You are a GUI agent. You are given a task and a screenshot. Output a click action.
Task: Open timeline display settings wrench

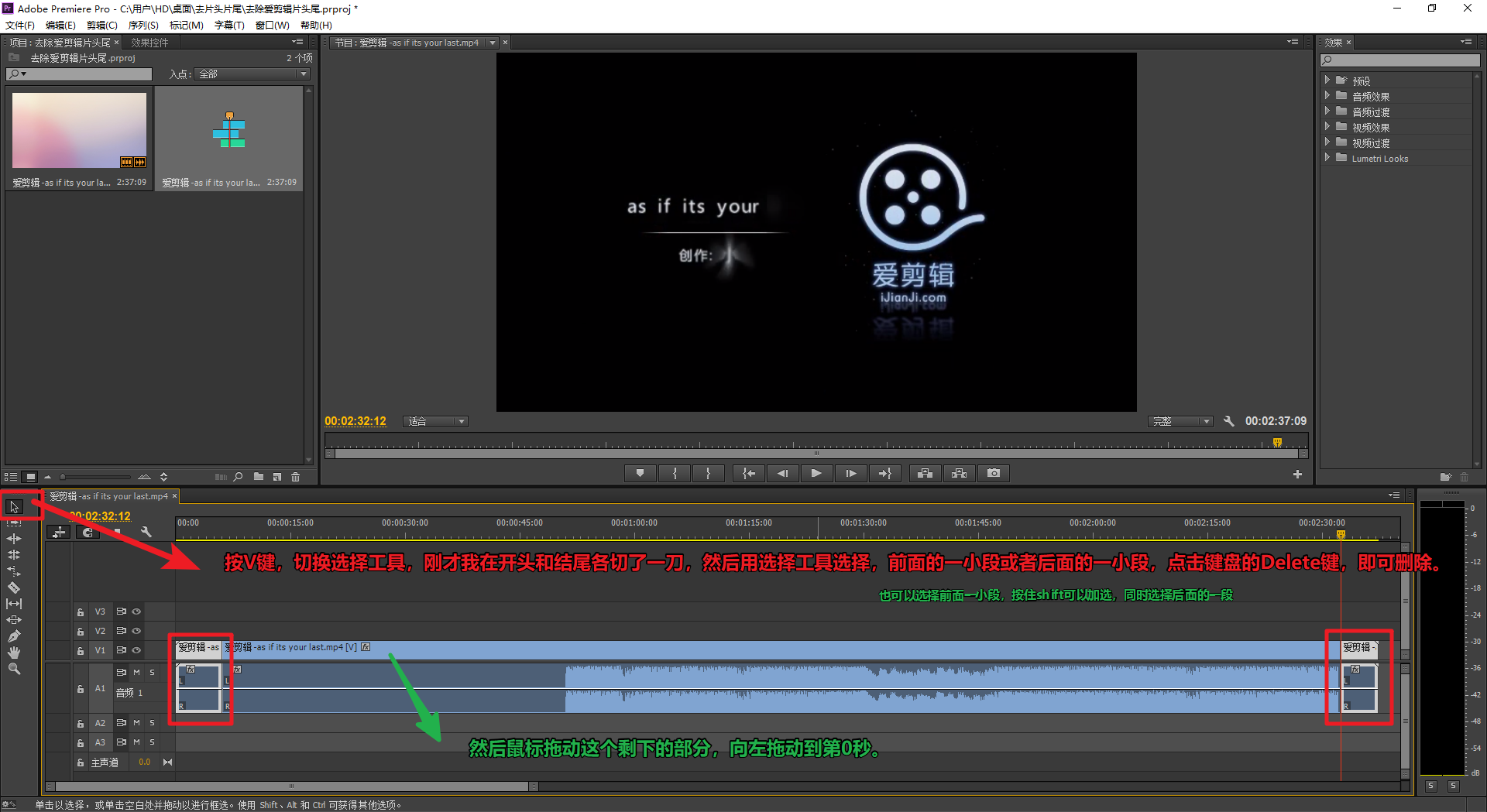pyautogui.click(x=146, y=532)
